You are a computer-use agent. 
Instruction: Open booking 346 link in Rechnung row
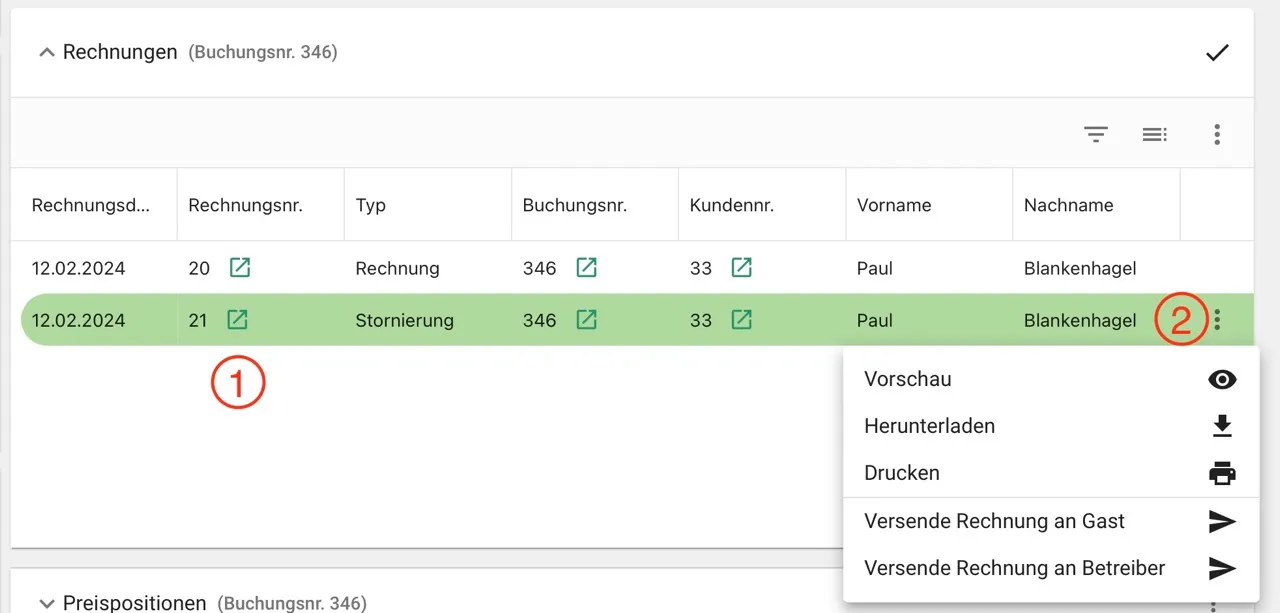587,268
